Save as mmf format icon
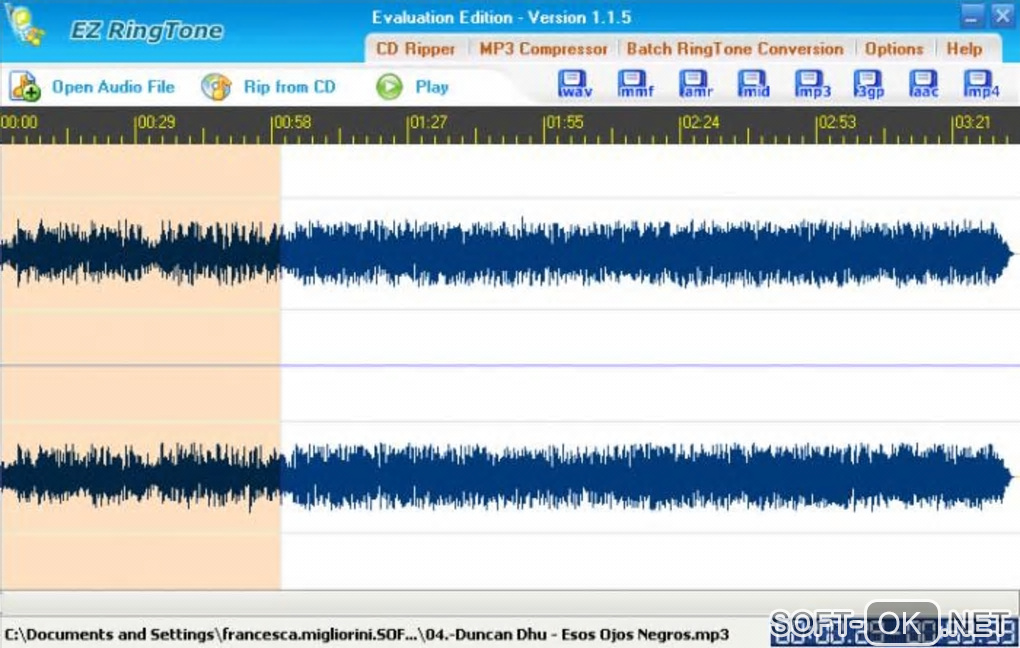Image resolution: width=1020 pixels, height=648 pixels. pyautogui.click(x=635, y=85)
